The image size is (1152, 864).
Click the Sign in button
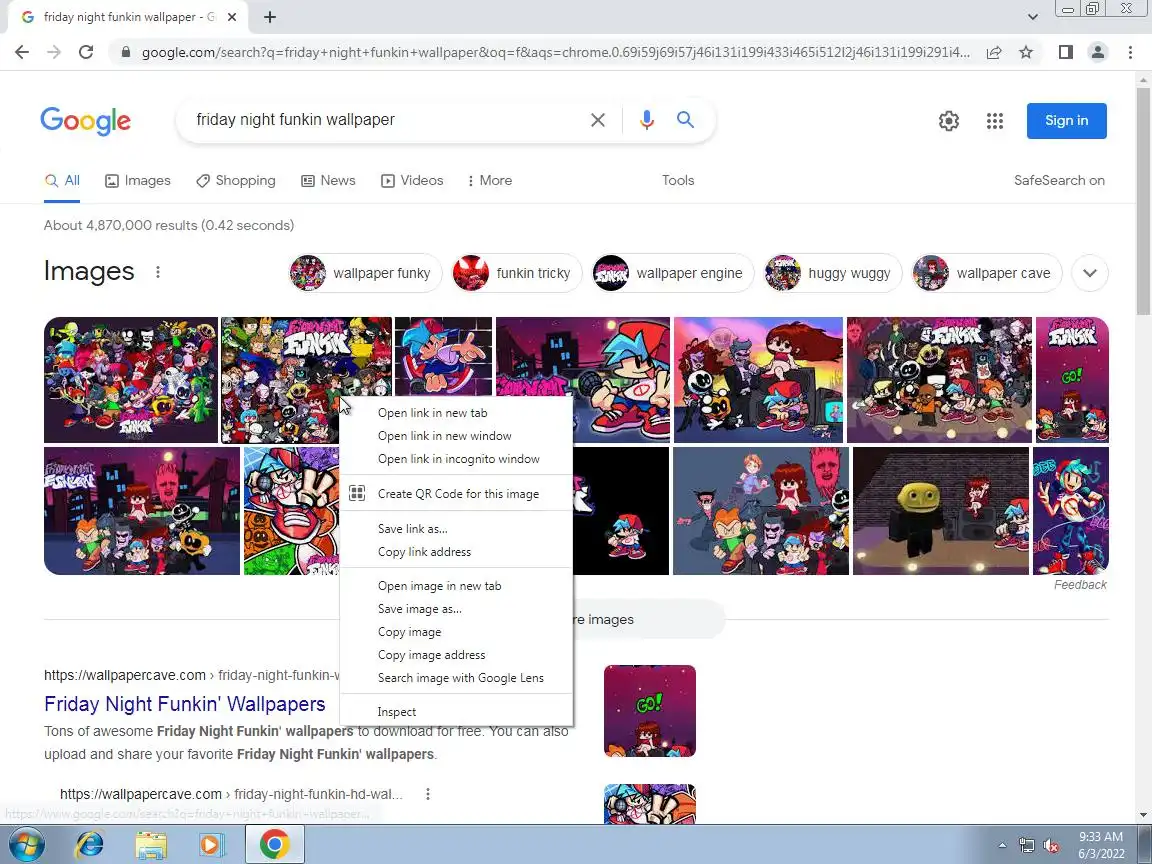1067,120
